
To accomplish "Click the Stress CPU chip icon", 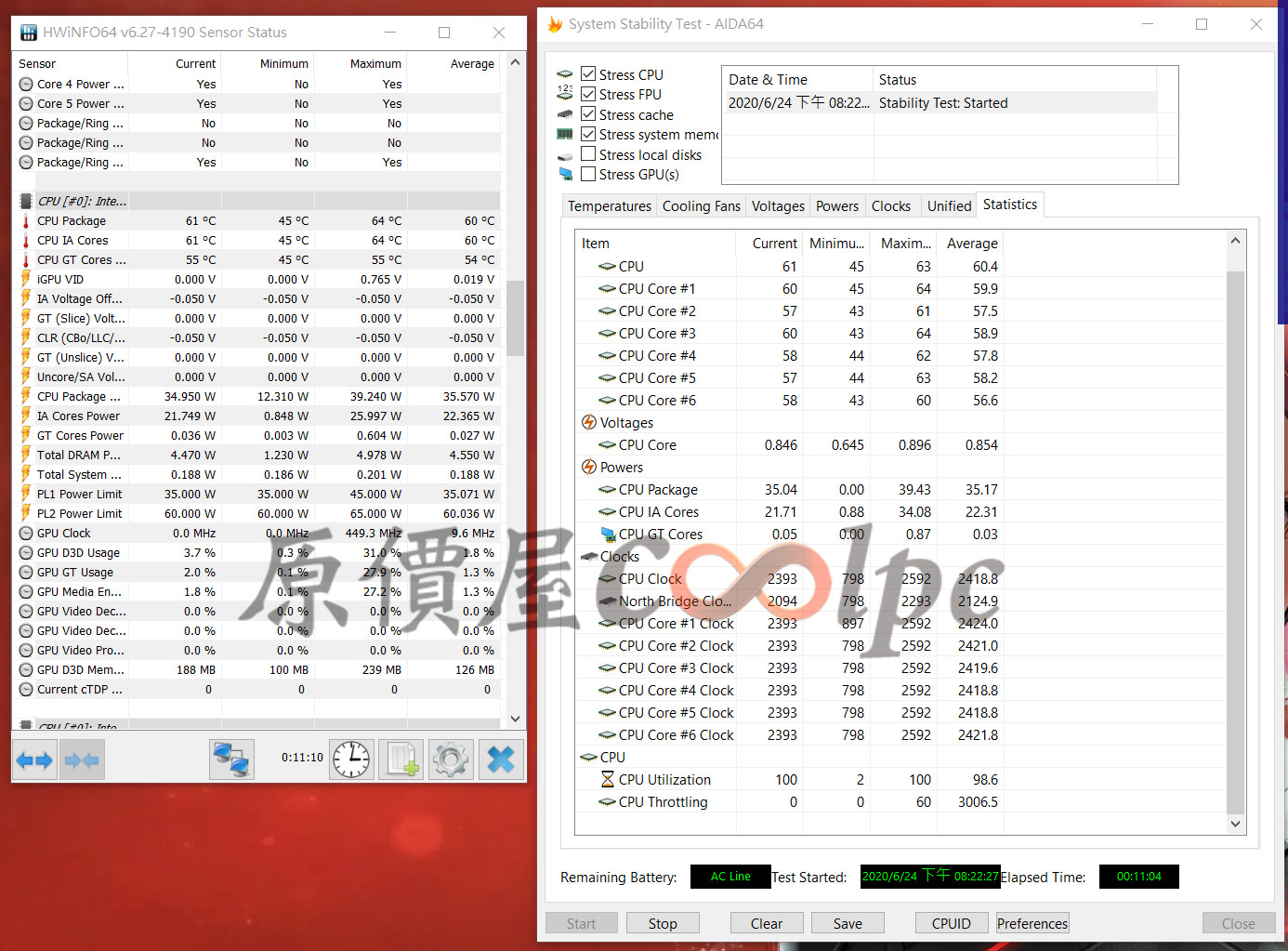I will tap(565, 74).
